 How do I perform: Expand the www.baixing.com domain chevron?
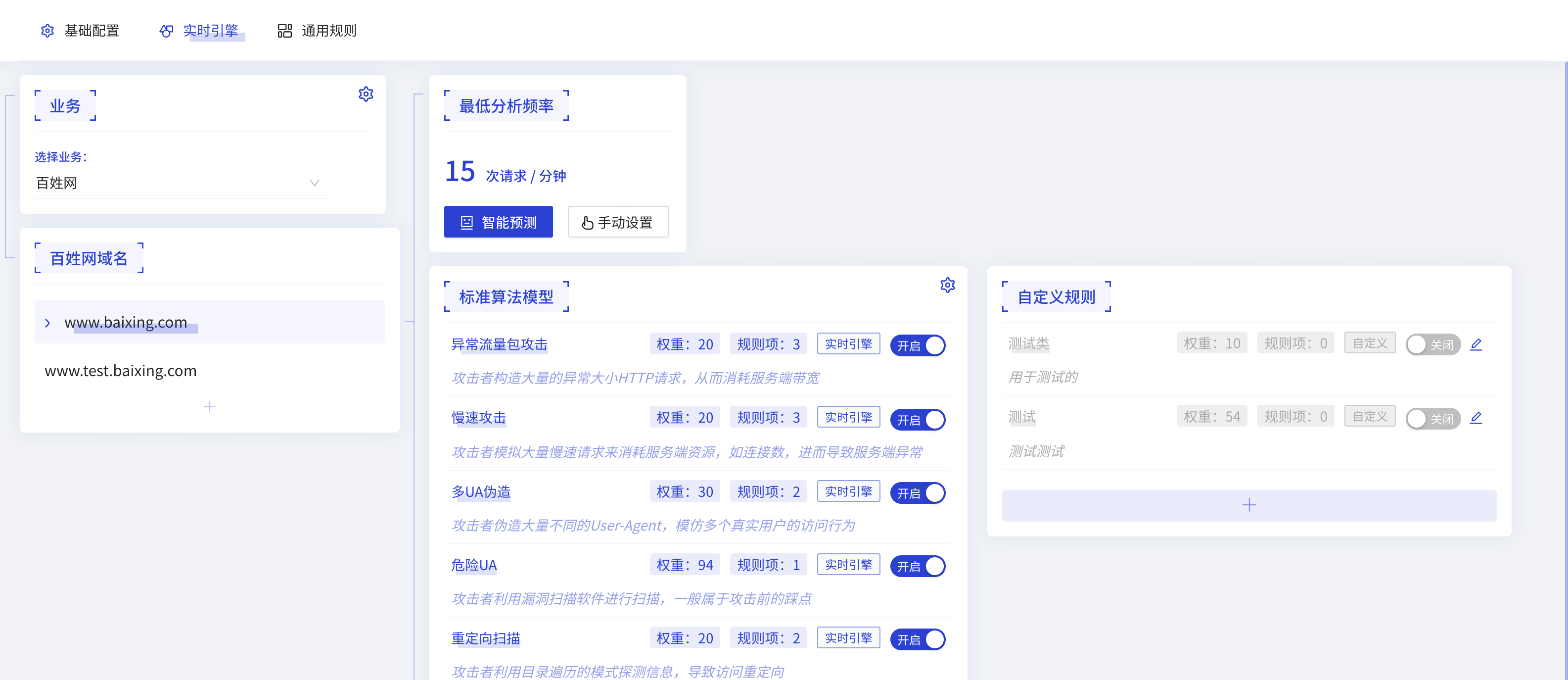click(47, 323)
